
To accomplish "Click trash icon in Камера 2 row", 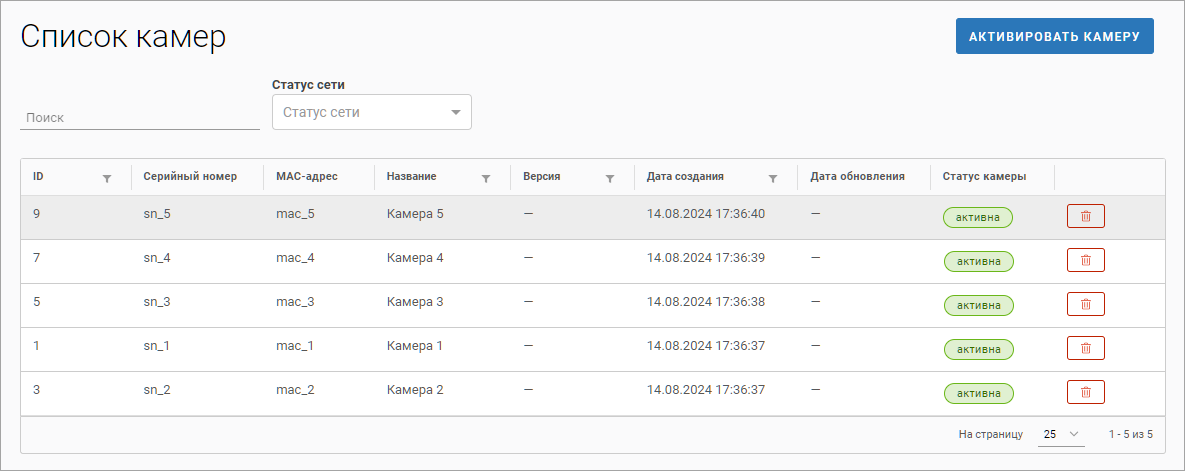I will pyautogui.click(x=1085, y=393).
